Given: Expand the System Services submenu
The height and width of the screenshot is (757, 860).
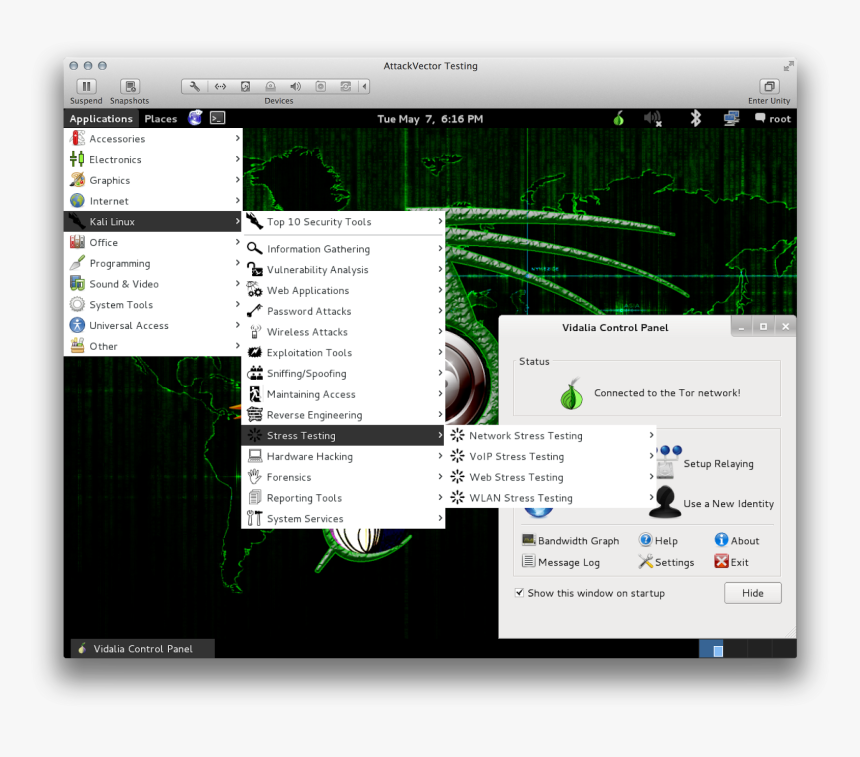Looking at the screenshot, I should pos(440,518).
